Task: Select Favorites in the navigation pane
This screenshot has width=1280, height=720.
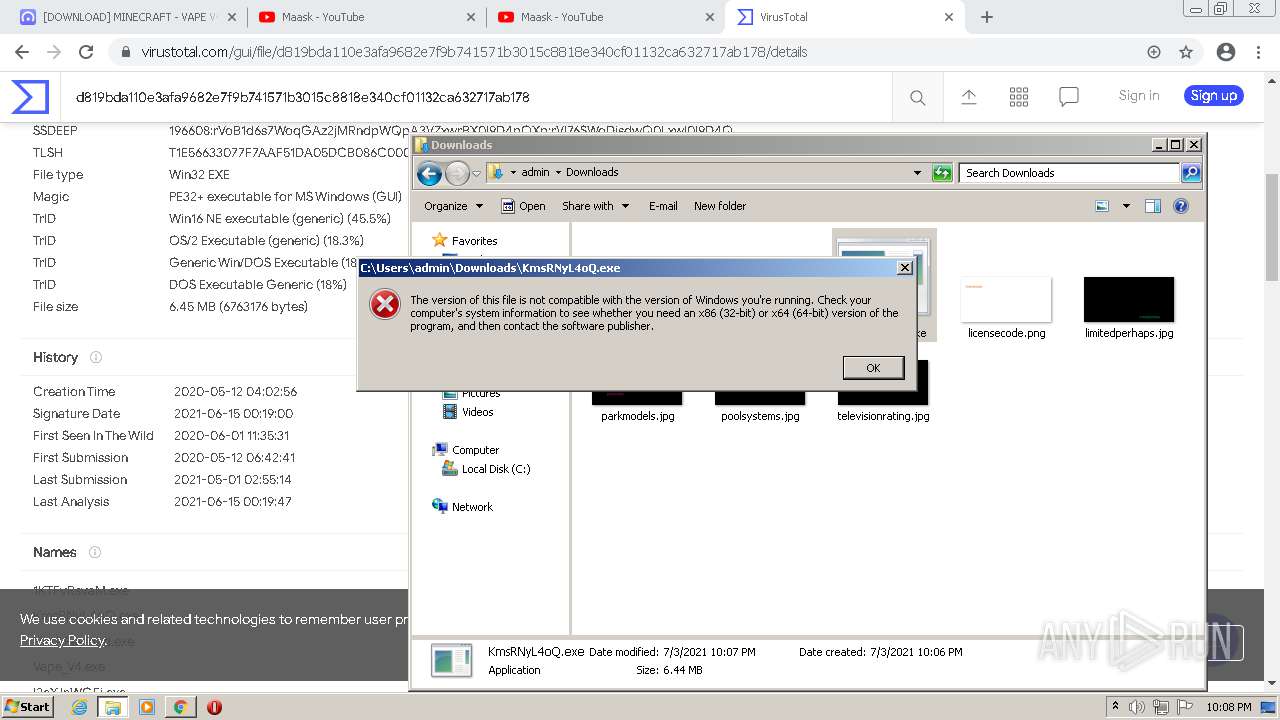Action: 474,241
